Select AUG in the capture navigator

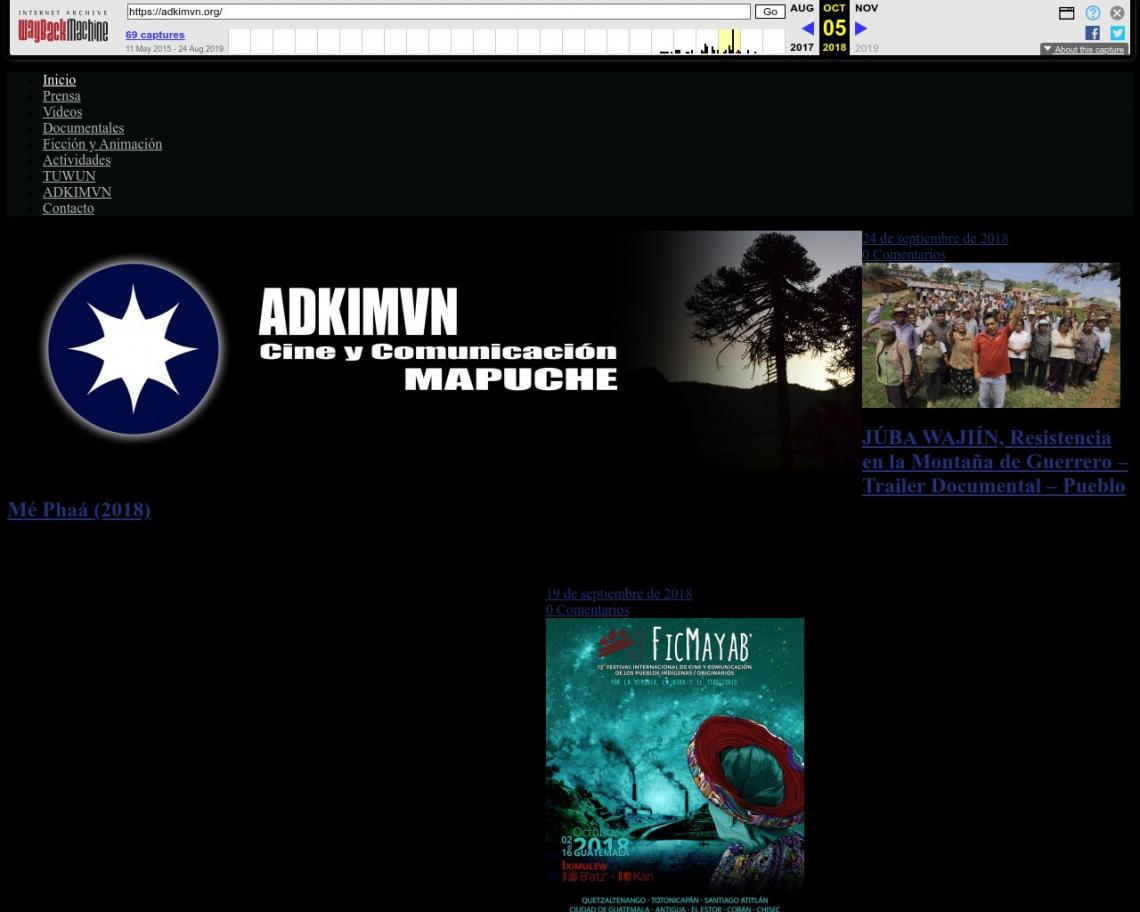click(x=802, y=8)
